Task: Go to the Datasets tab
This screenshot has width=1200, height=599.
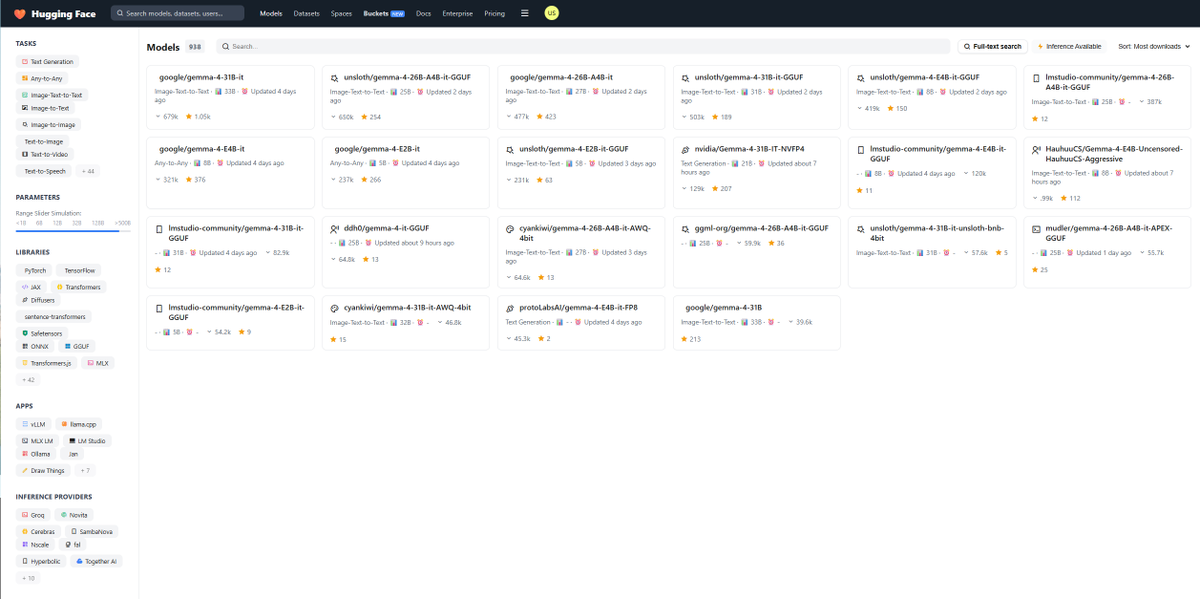Action: click(307, 13)
